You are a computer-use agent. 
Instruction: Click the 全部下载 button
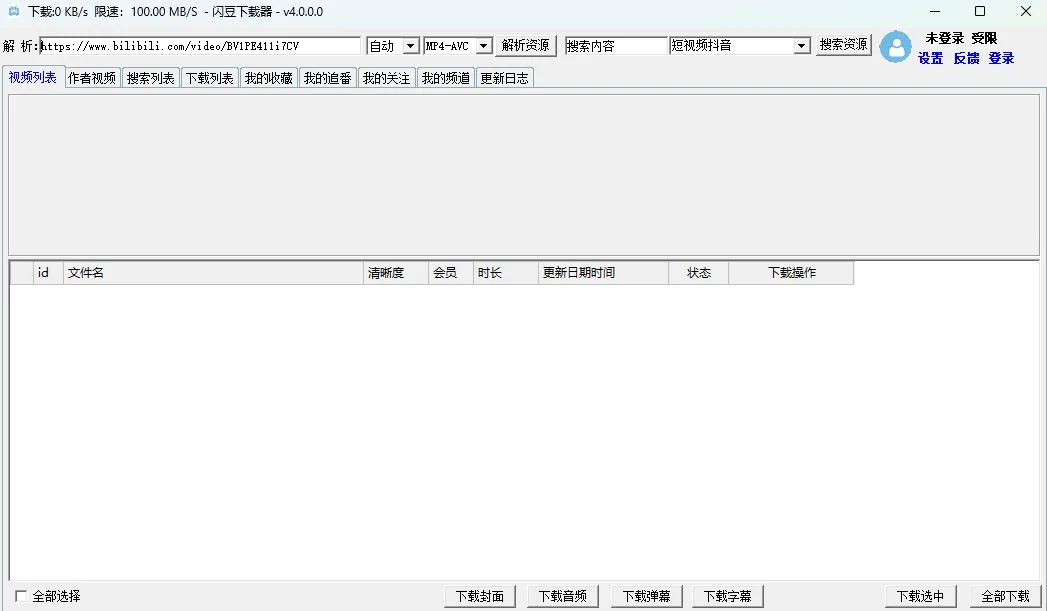(1005, 596)
